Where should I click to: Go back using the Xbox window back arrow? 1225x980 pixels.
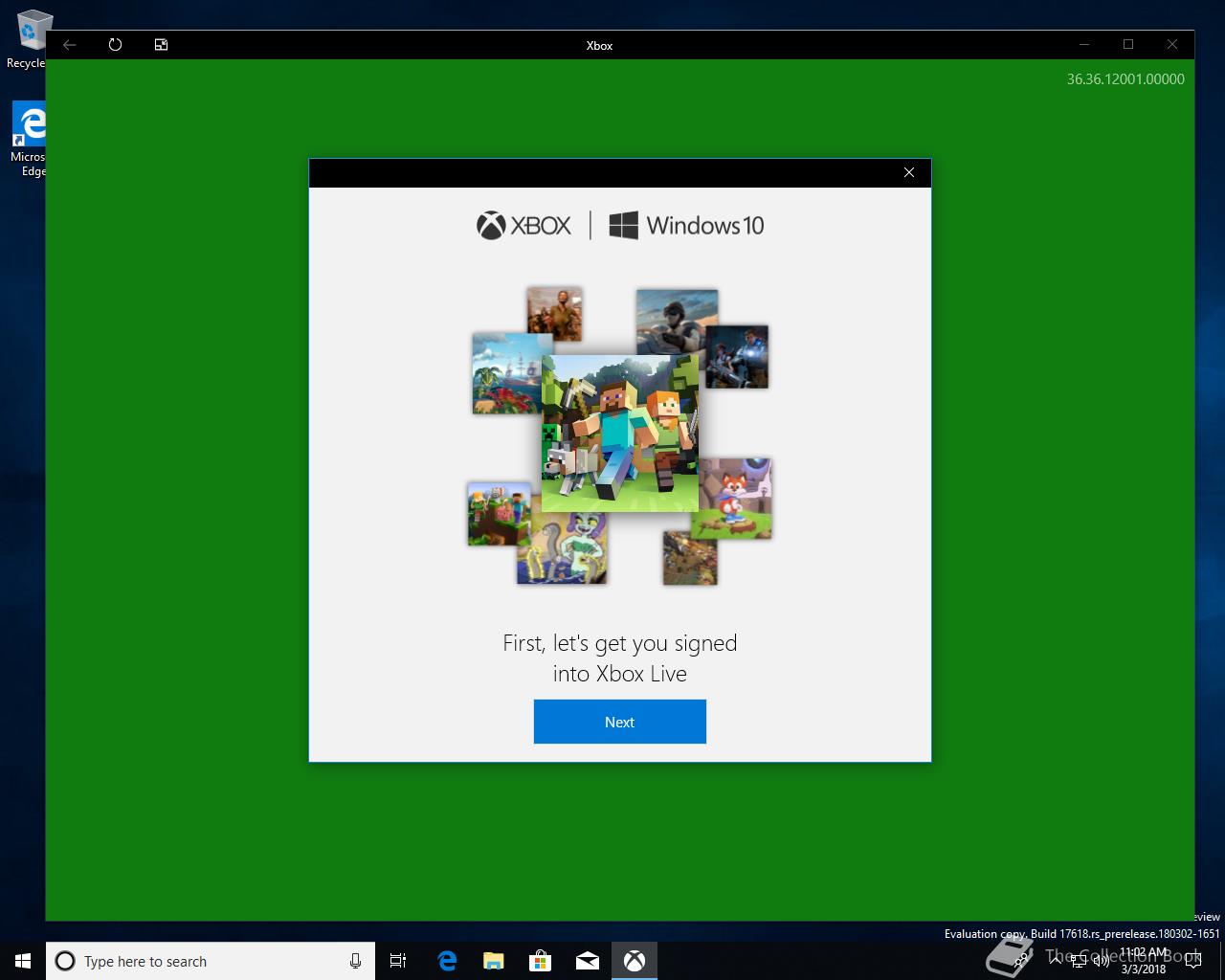69,45
